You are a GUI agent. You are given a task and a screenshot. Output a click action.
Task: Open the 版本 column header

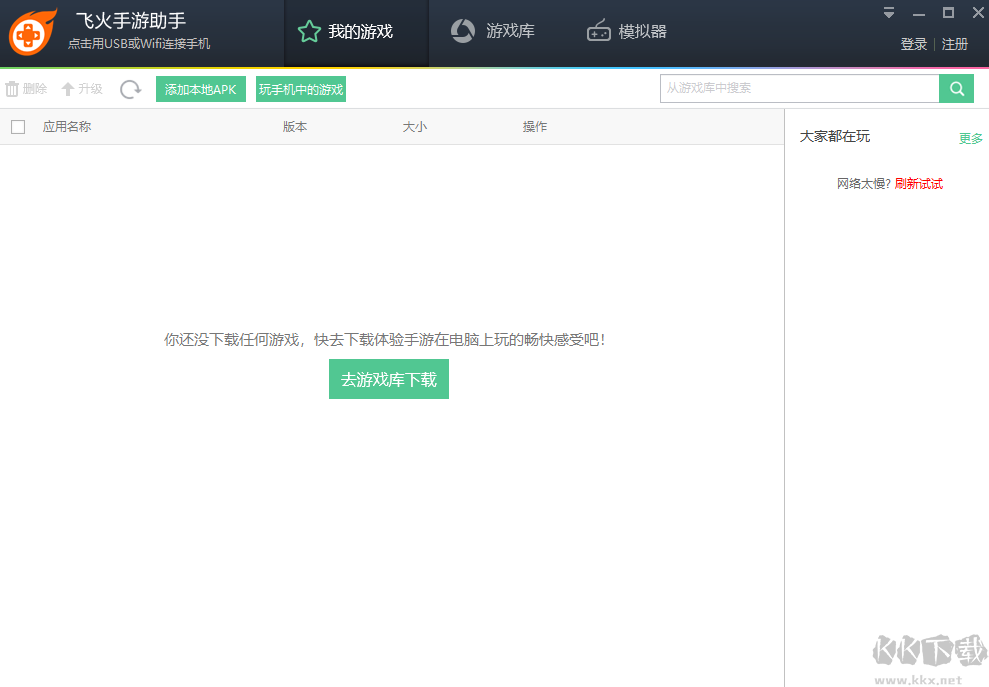(294, 126)
